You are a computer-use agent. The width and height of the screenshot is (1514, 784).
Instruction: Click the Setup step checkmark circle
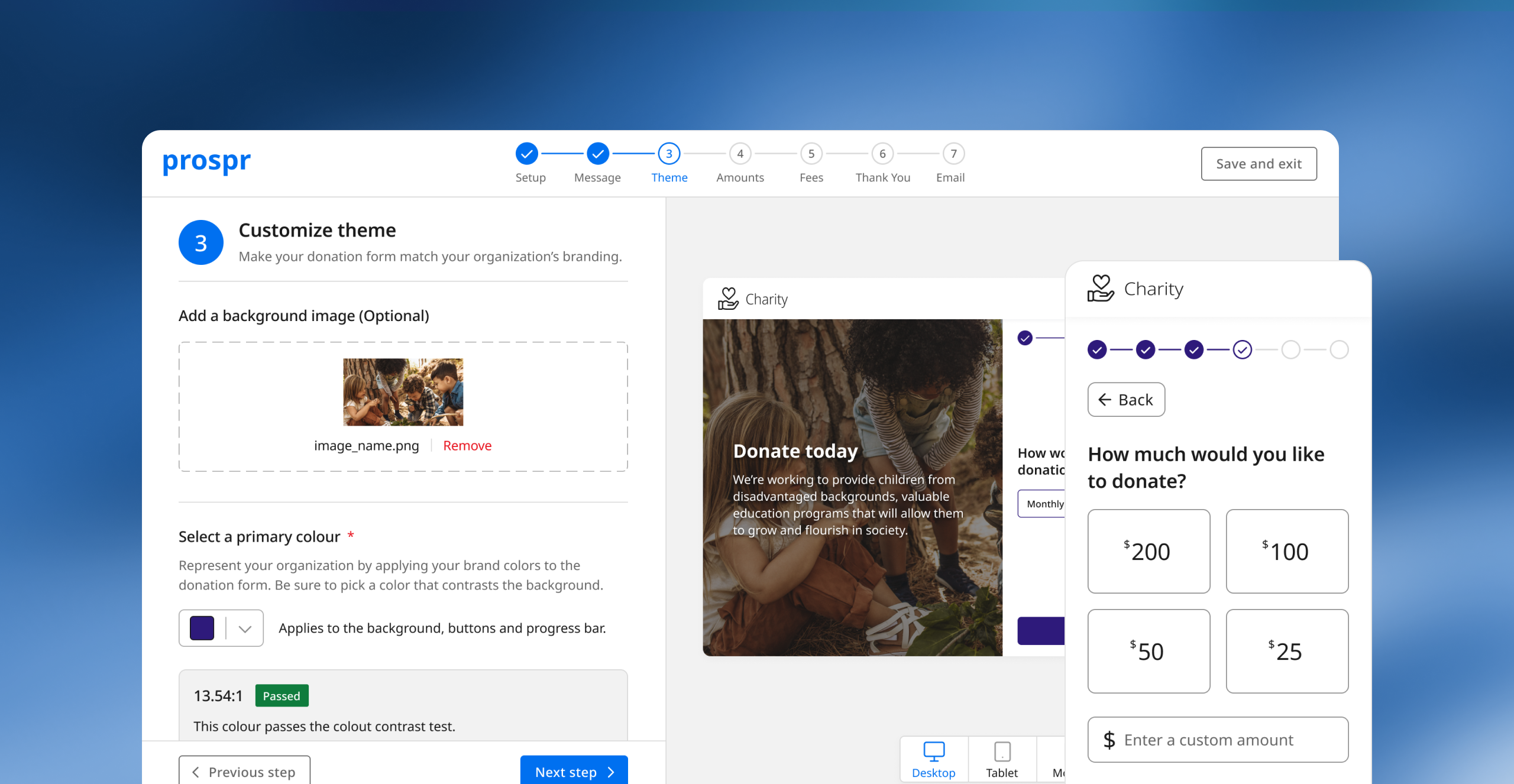coord(526,154)
